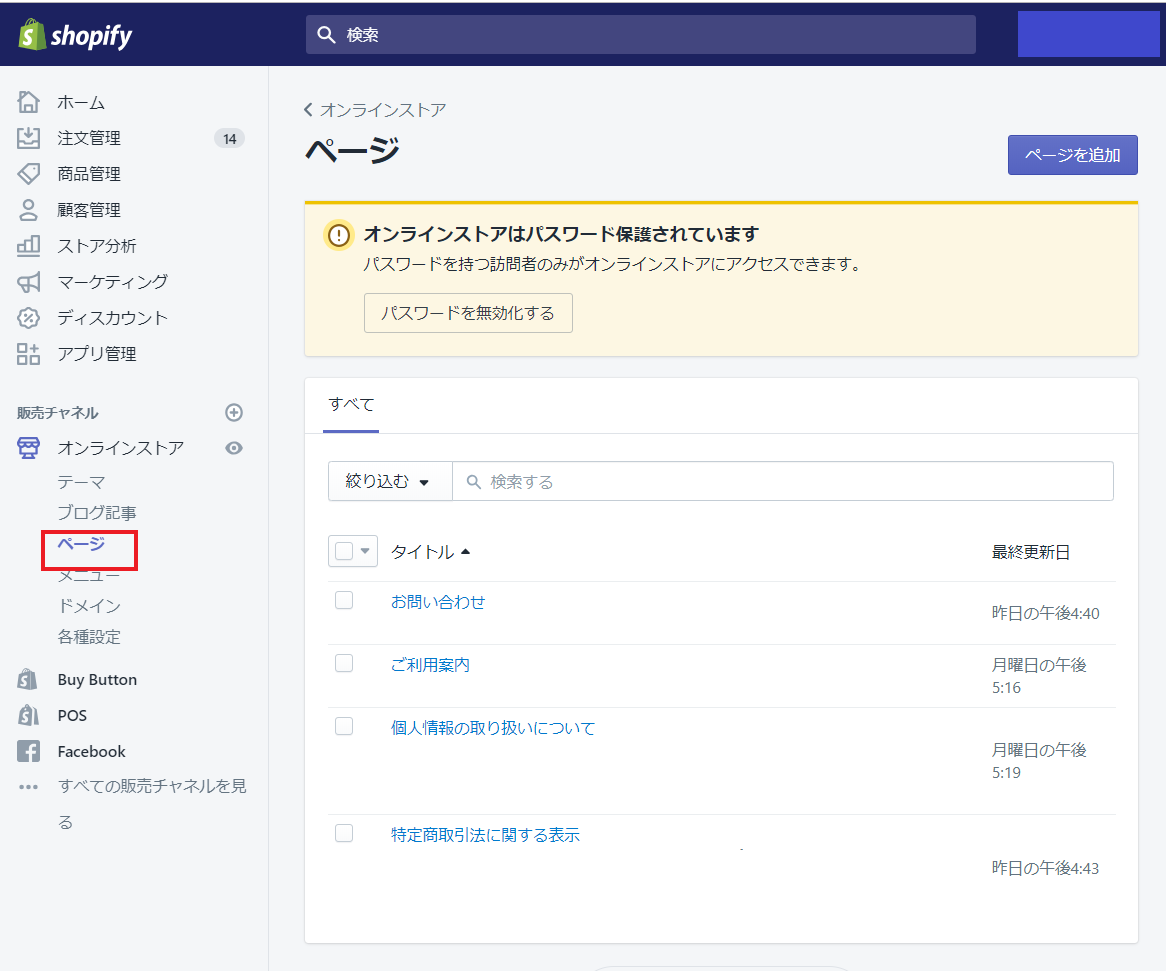The height and width of the screenshot is (971, 1166).
Task: Open the お問い合わせ page link
Action: click(438, 602)
